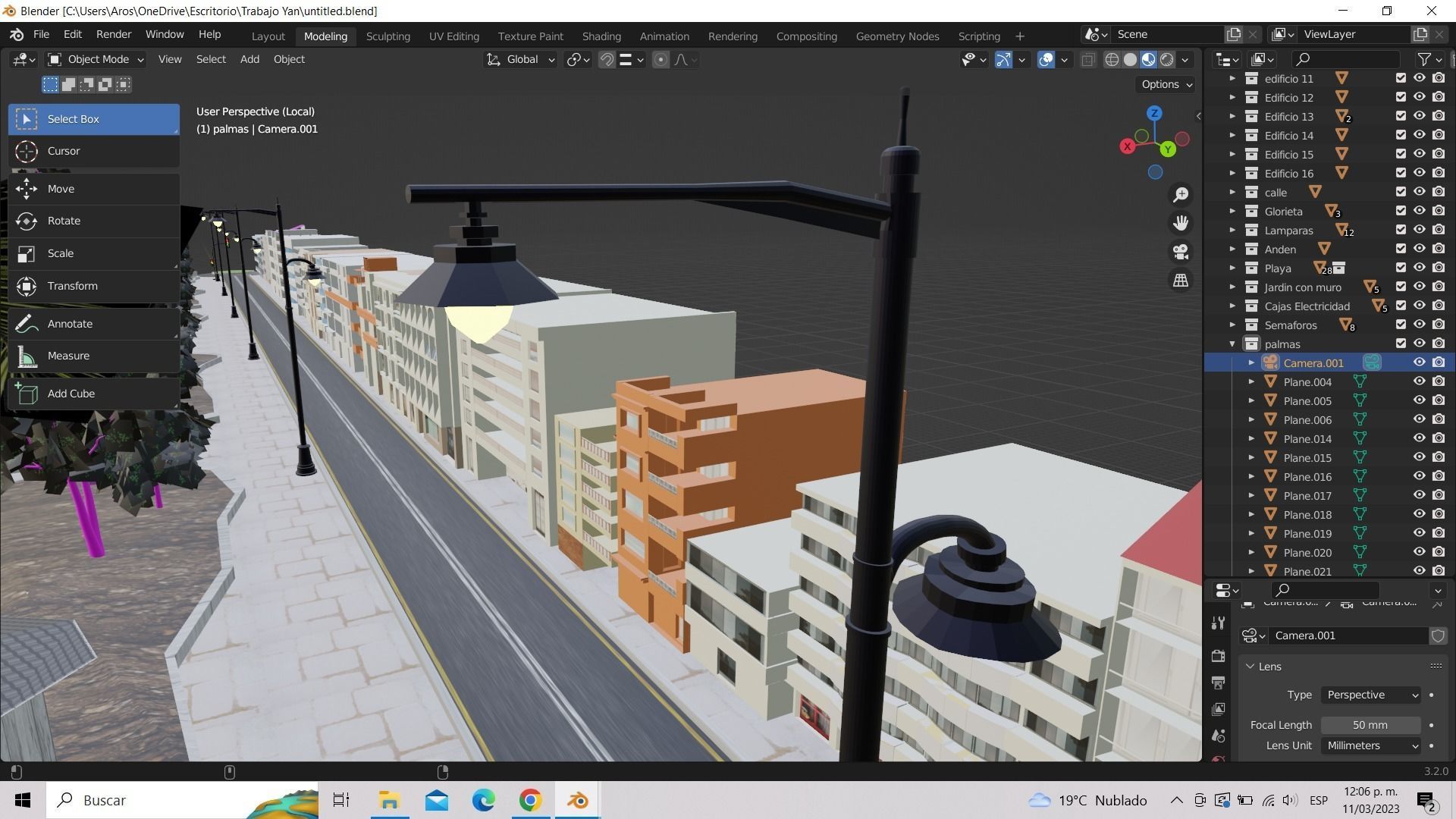
Task: Click the pan view hand gizmo
Action: [1181, 223]
